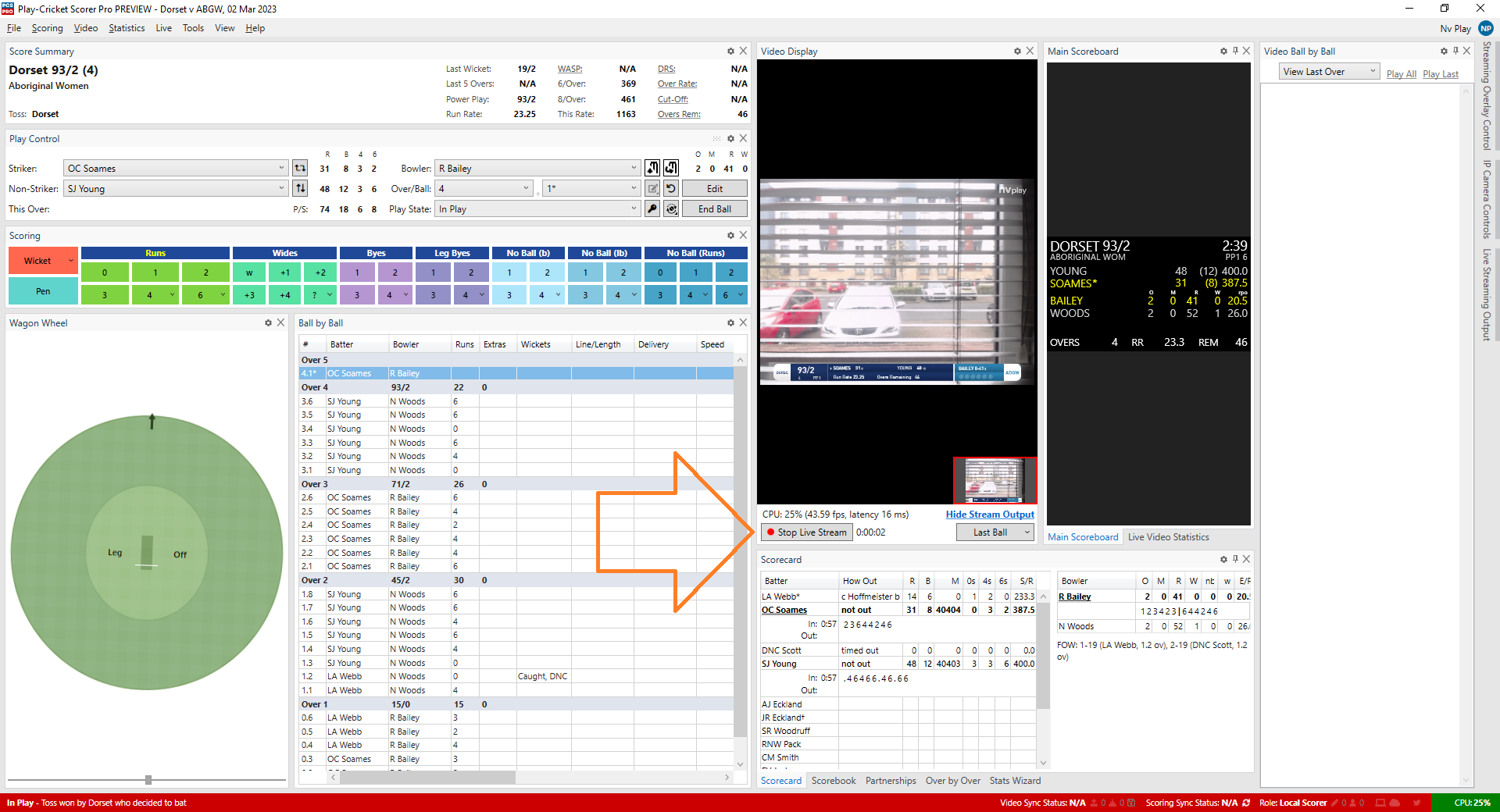Open the Statistics menu
Viewport: 1500px width, 812px height.
pos(127,28)
